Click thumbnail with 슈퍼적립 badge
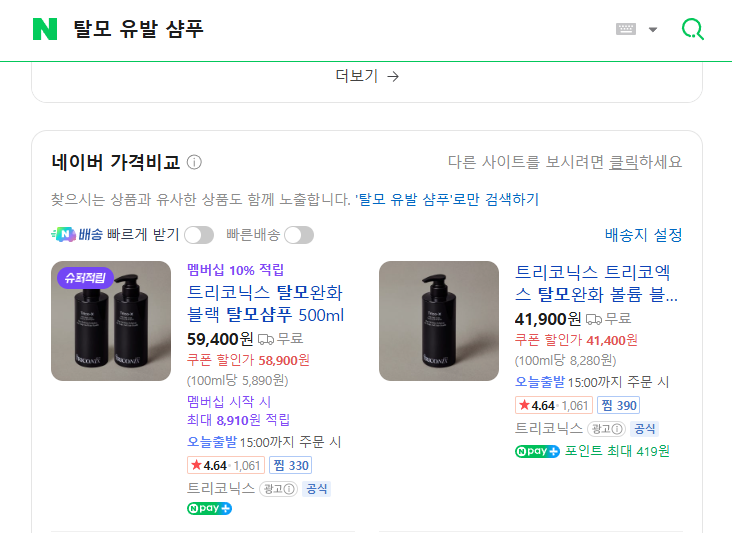 pos(111,321)
